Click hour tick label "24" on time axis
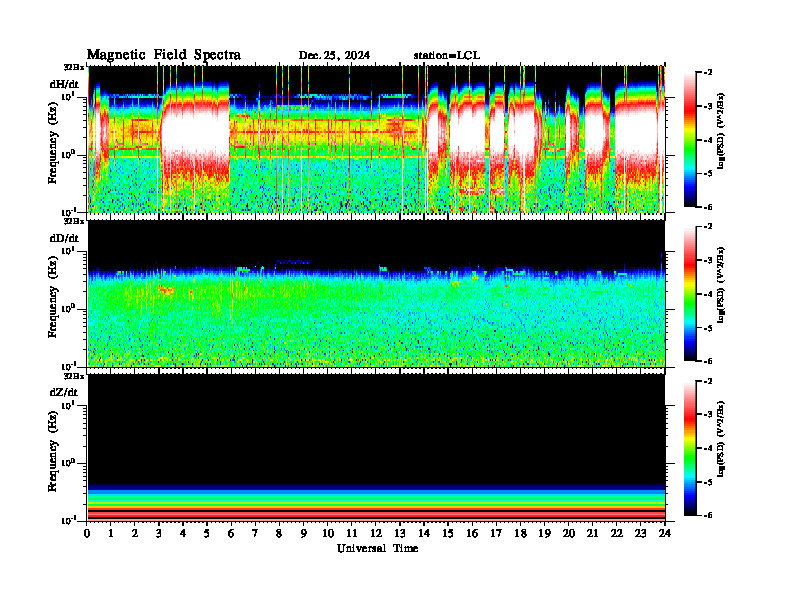Viewport: 792px width, 612px height. (x=665, y=533)
